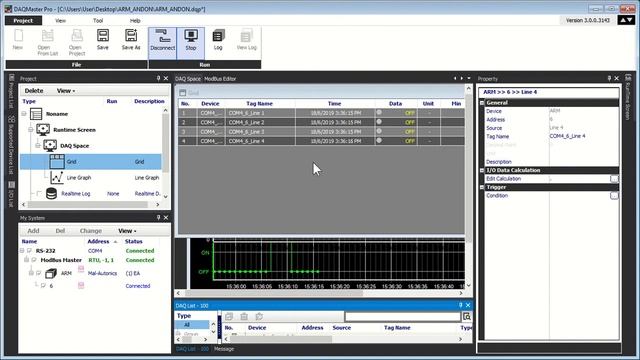Switch to the DAQ Space tab
The width and height of the screenshot is (640, 360).
tap(188, 79)
